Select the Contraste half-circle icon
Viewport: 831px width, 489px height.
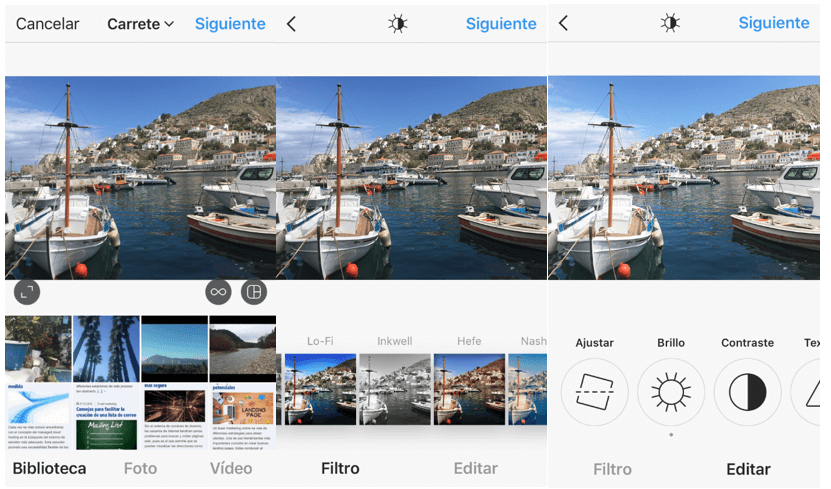coord(747,392)
